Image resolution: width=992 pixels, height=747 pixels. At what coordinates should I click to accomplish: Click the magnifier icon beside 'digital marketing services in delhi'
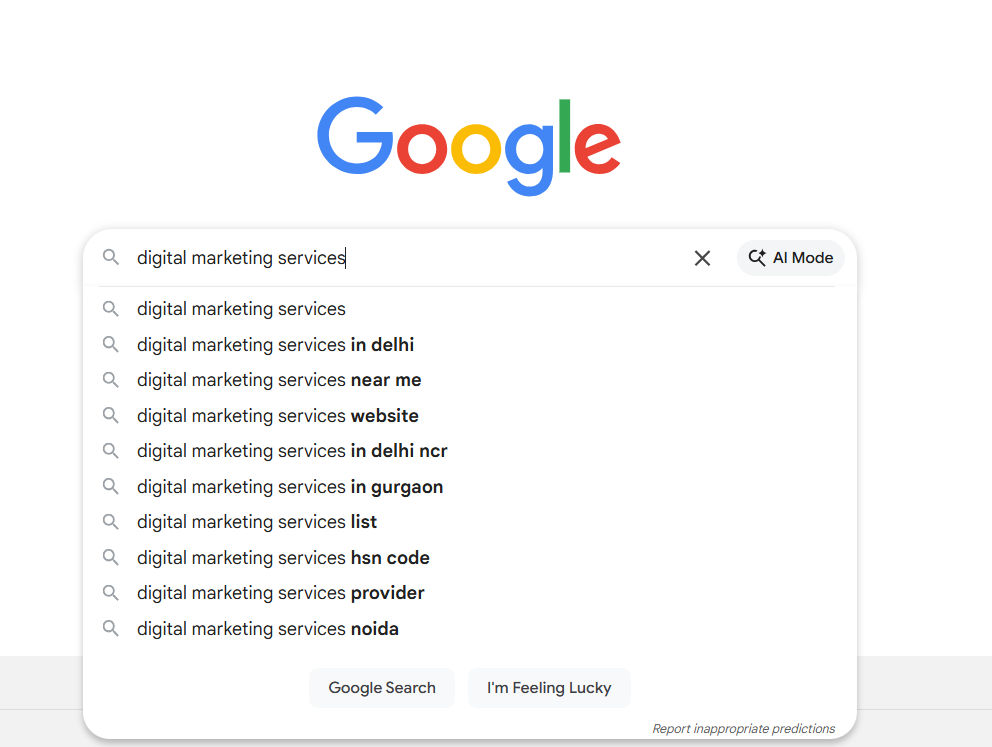[x=111, y=344]
